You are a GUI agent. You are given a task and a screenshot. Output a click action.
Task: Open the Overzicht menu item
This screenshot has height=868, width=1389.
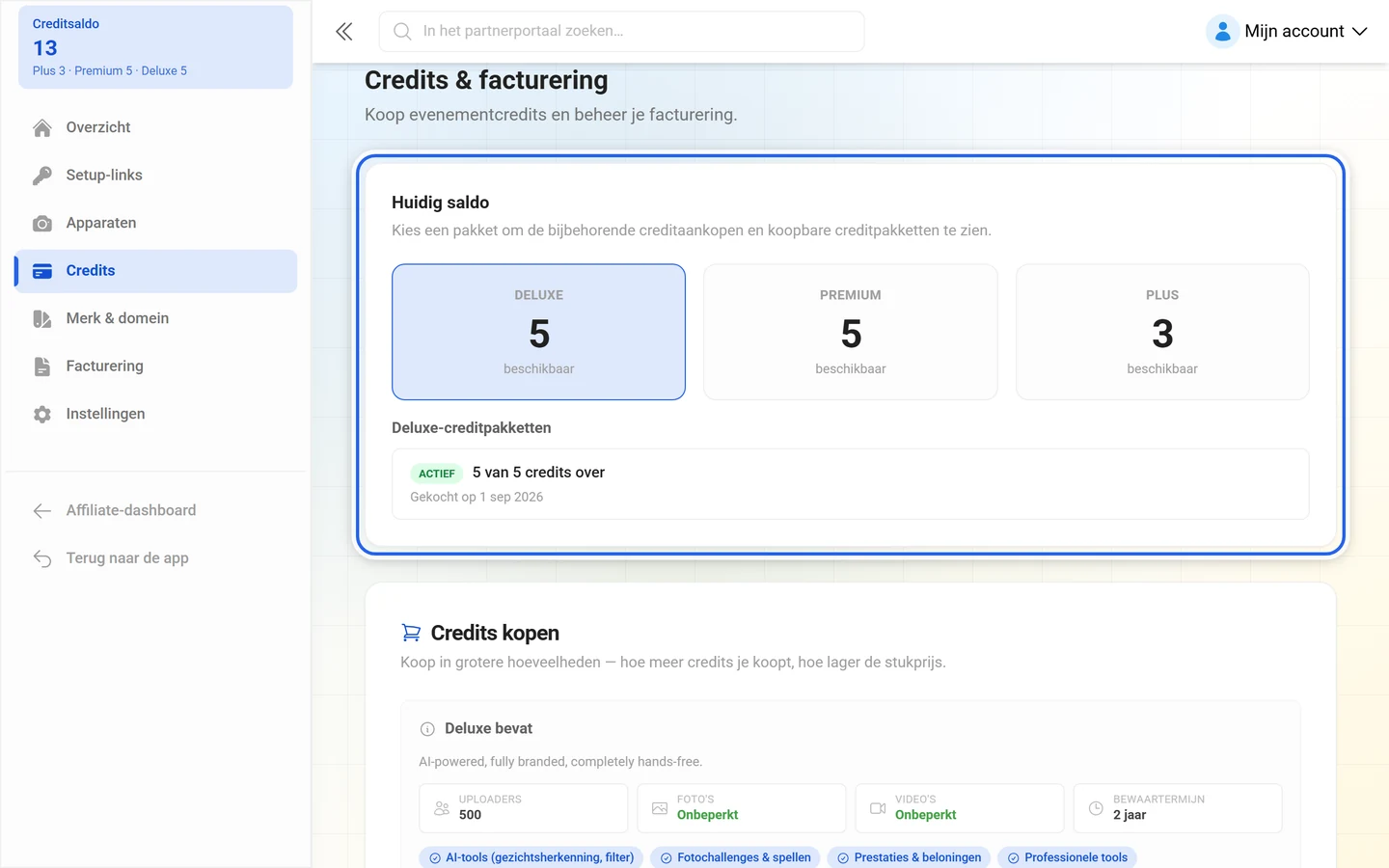[x=155, y=127]
